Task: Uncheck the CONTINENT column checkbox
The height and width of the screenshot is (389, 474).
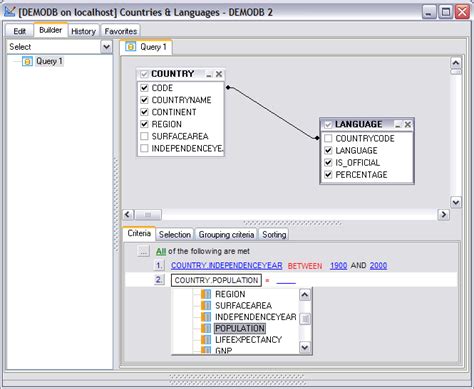Action: [x=144, y=112]
